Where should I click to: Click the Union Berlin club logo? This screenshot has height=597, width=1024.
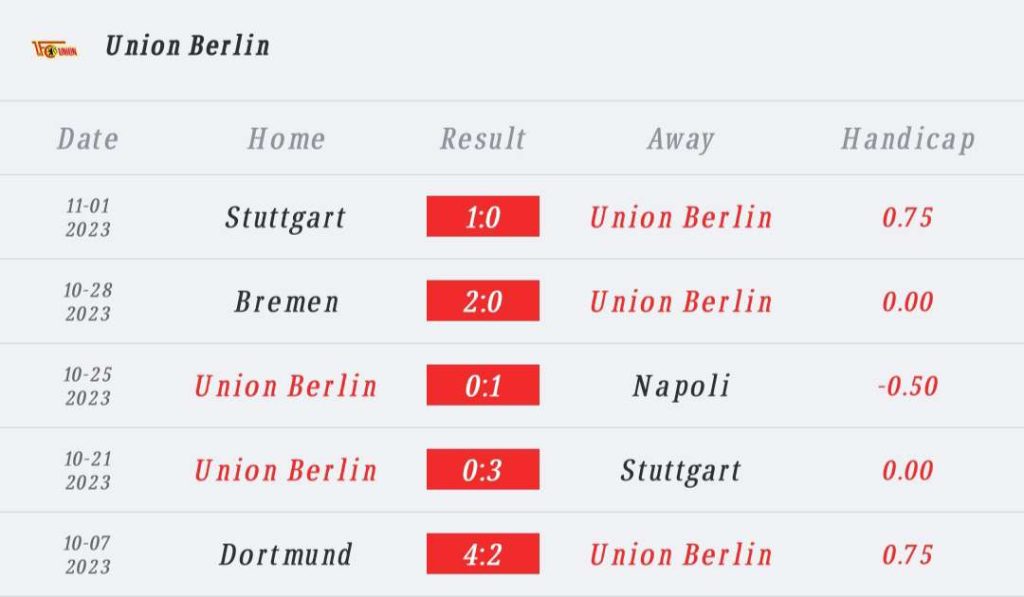click(x=54, y=47)
